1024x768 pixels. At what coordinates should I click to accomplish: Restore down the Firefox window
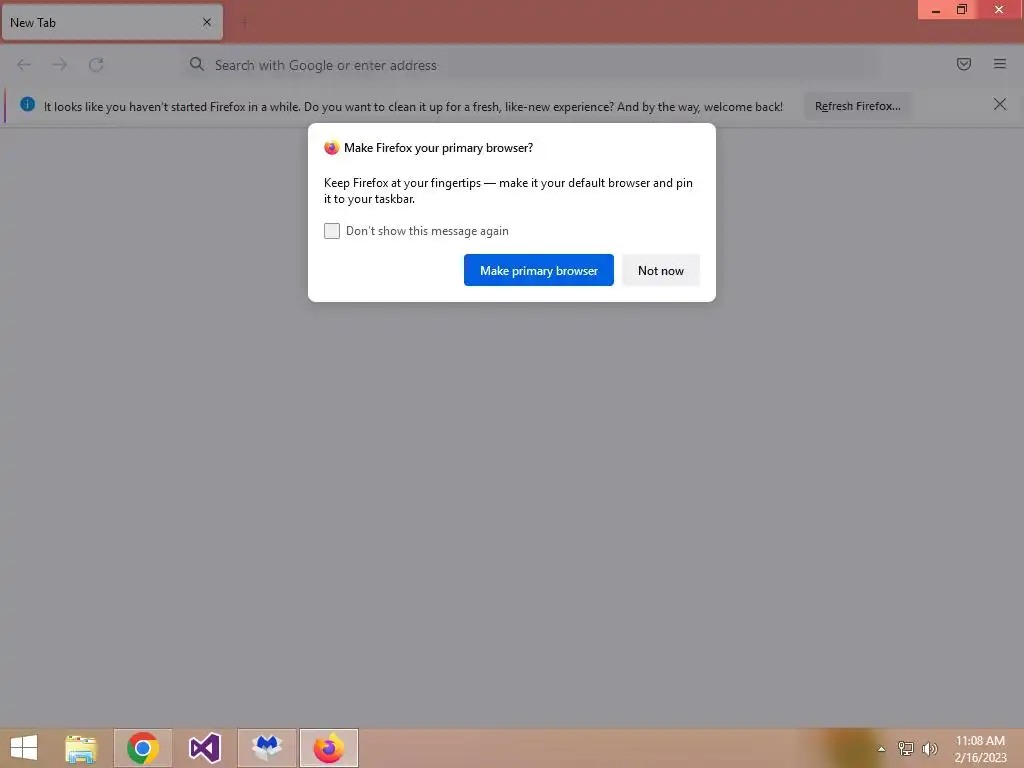coord(962,10)
